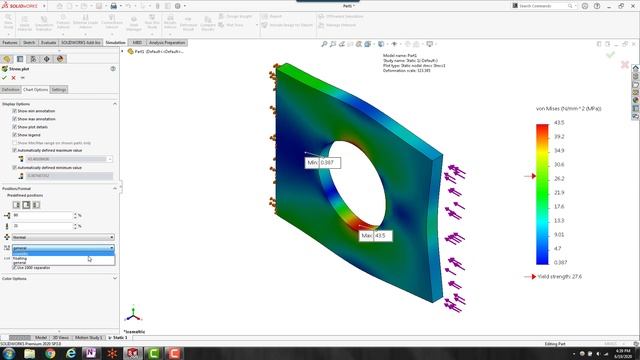Collapse the Position/Format section
Screen dimensions: 640x360
pos(115,189)
